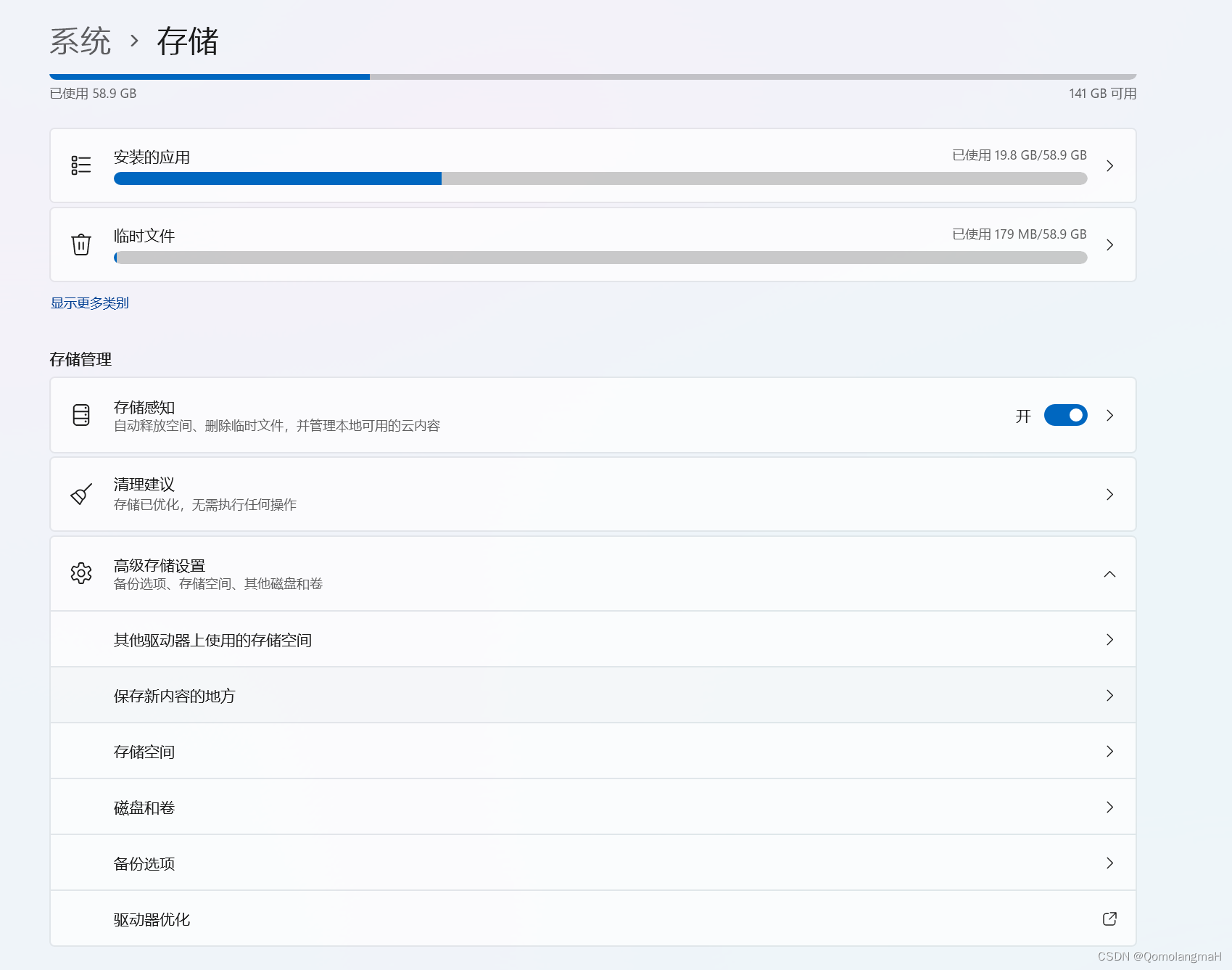Click the advanced storage settings gear icon

coord(81,573)
